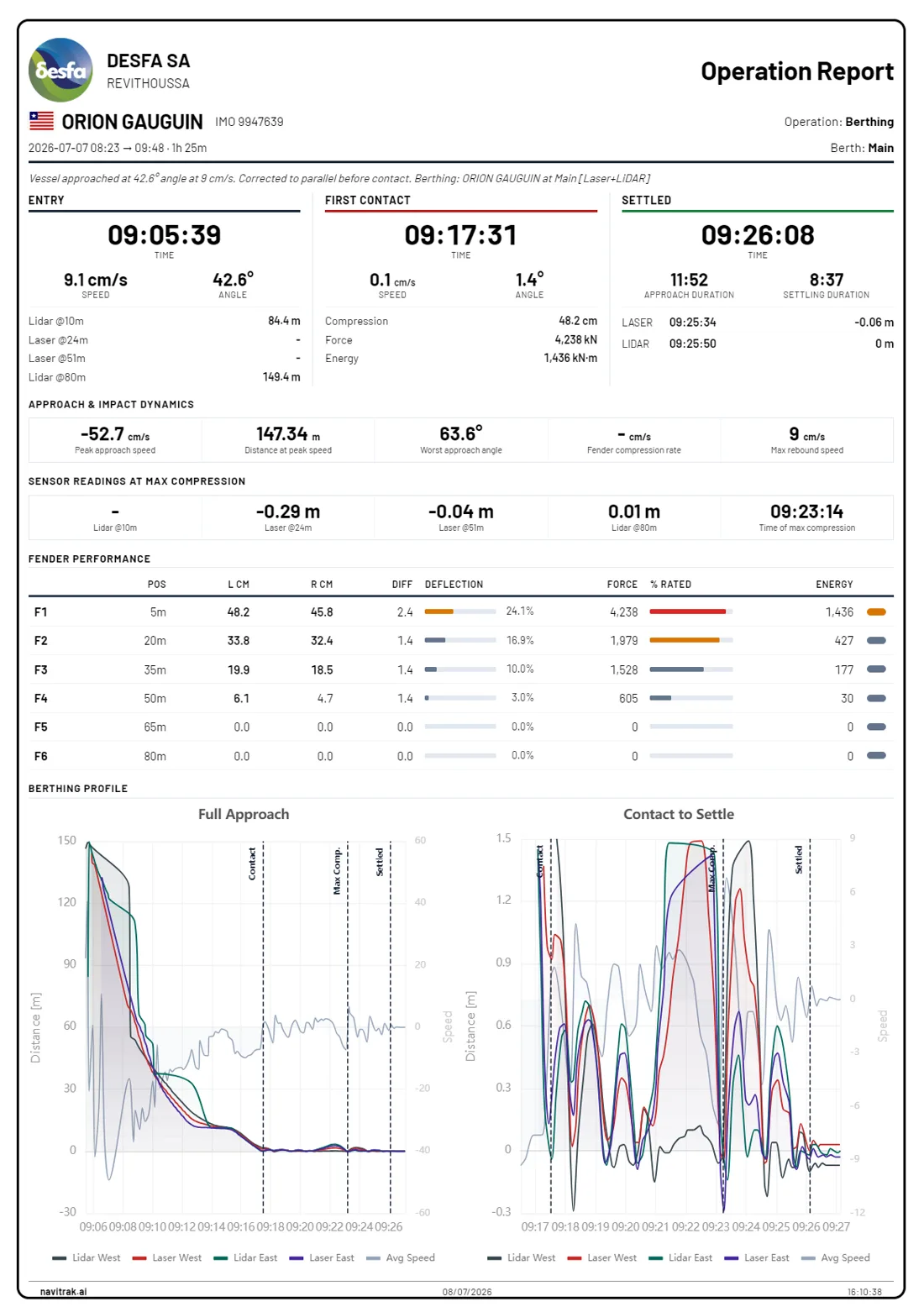Toggle Lidar West legend in Full Approach chart

(x=87, y=1257)
